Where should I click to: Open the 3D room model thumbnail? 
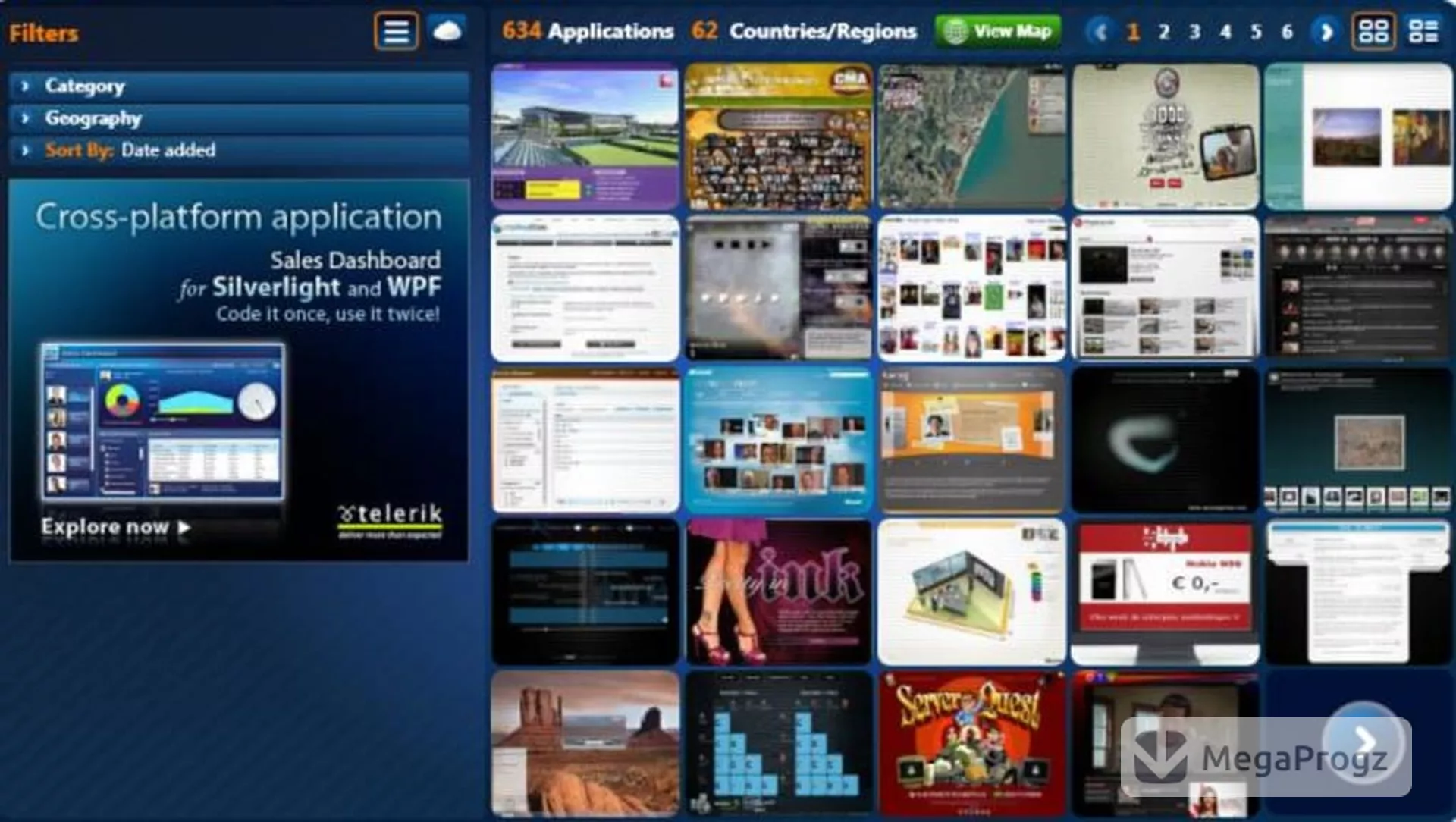click(x=972, y=592)
